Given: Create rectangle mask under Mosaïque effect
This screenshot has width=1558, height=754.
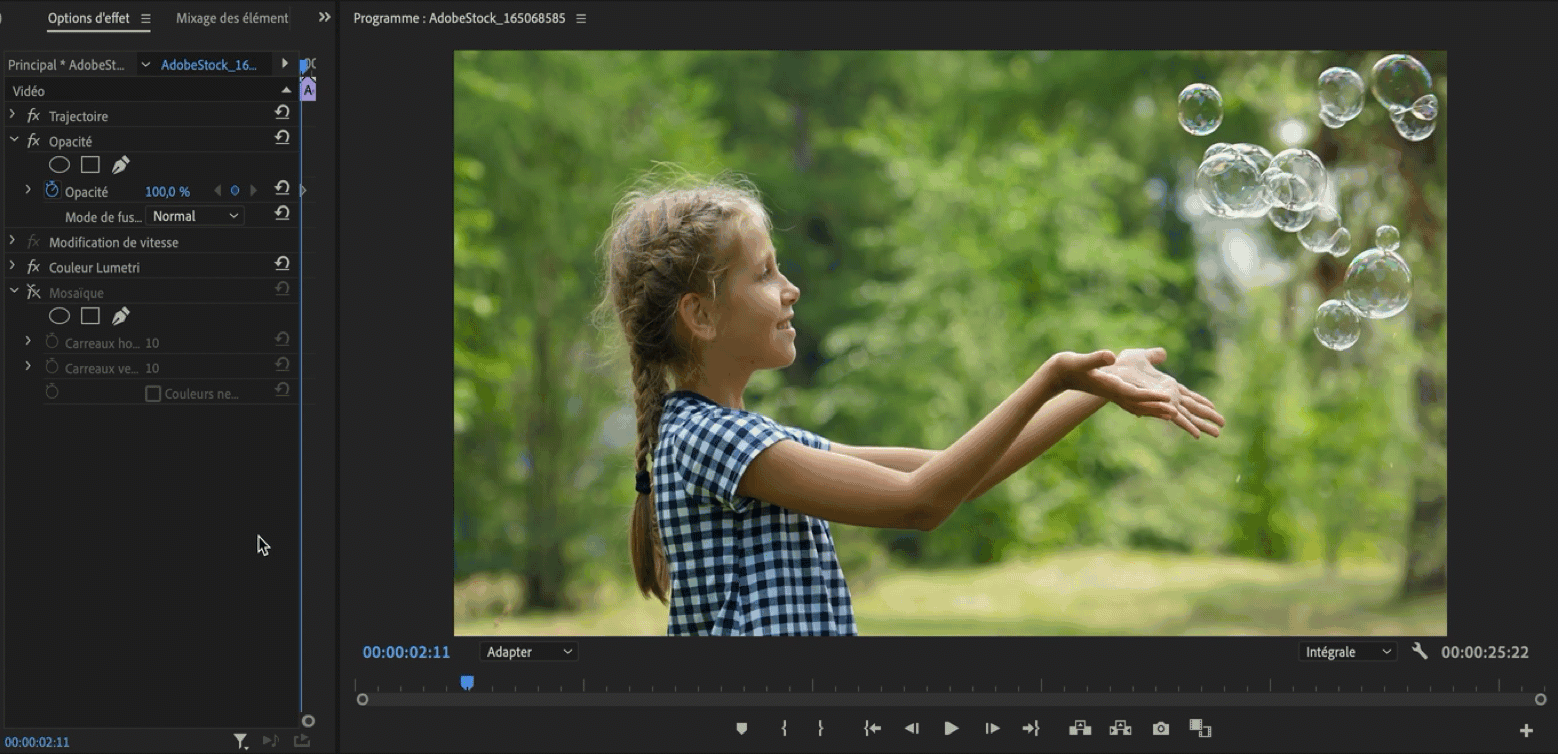Looking at the screenshot, I should 90,316.
